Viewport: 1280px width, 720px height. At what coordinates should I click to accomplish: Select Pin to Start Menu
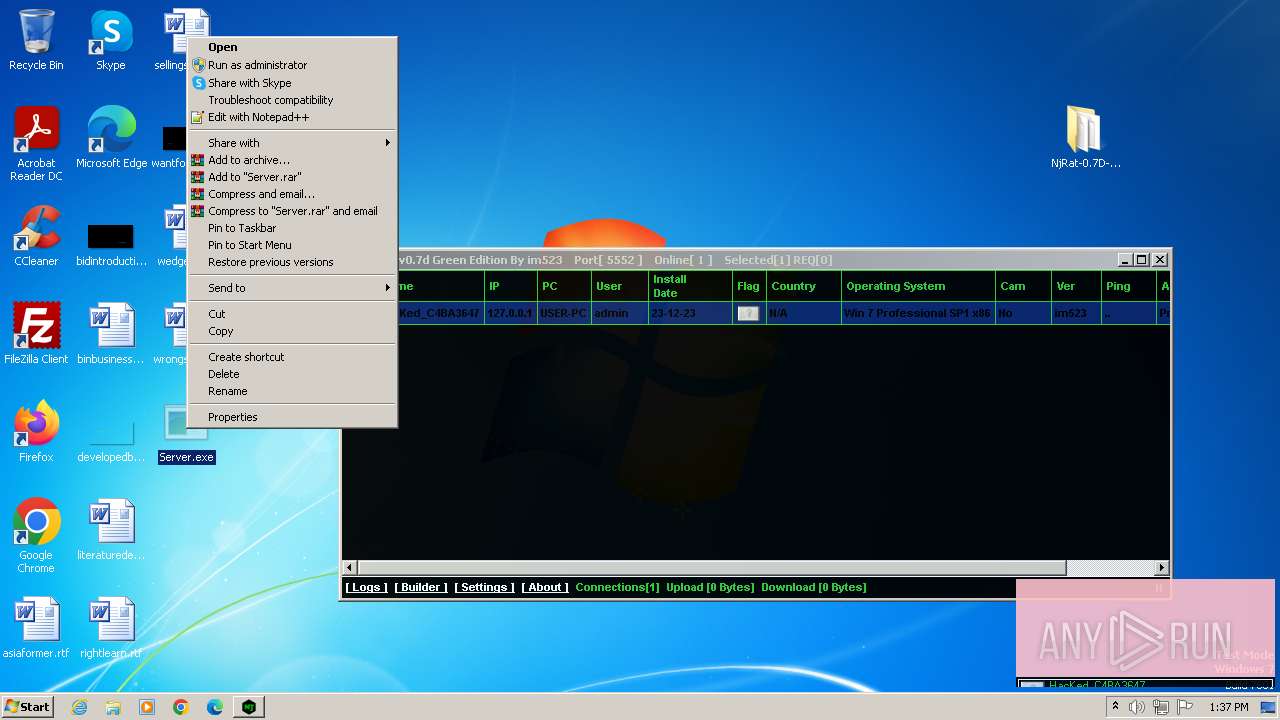click(x=293, y=245)
